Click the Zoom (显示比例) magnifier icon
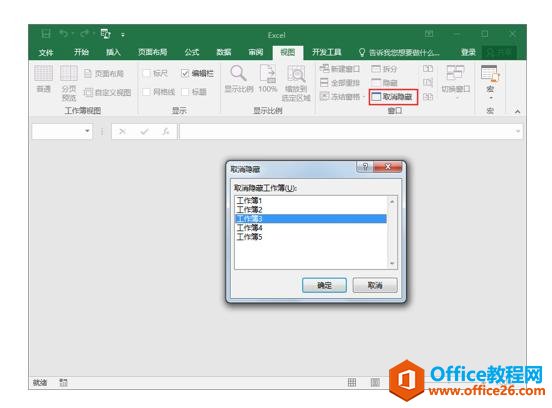Image resolution: width=552 pixels, height=408 pixels. pyautogui.click(x=238, y=74)
